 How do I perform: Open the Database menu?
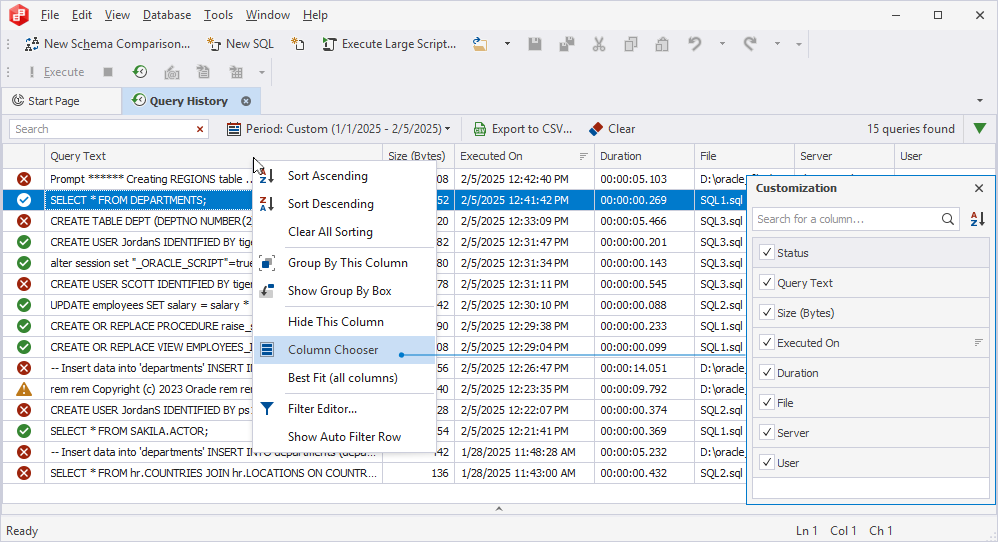(x=167, y=15)
